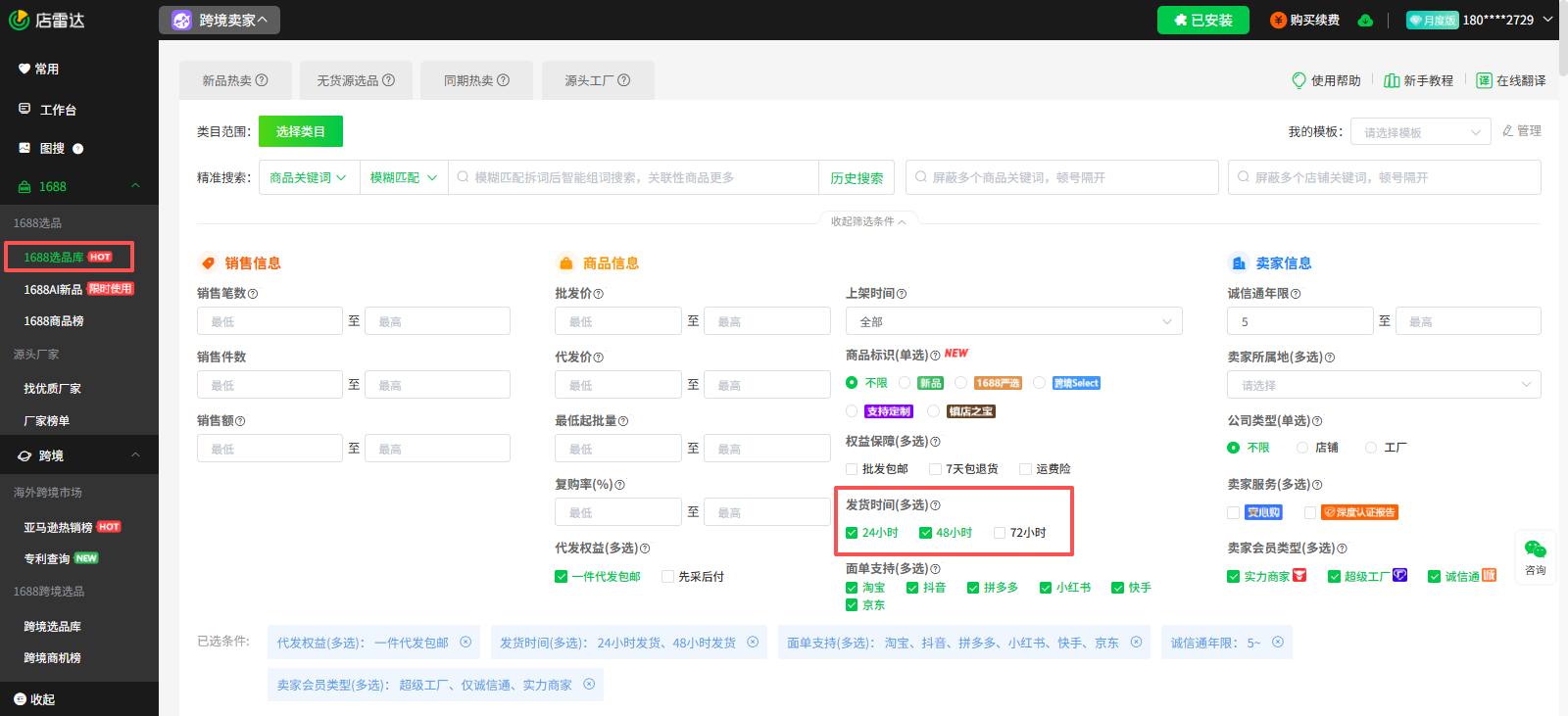
Task: Open the 上架时间 dropdown
Action: (1013, 321)
